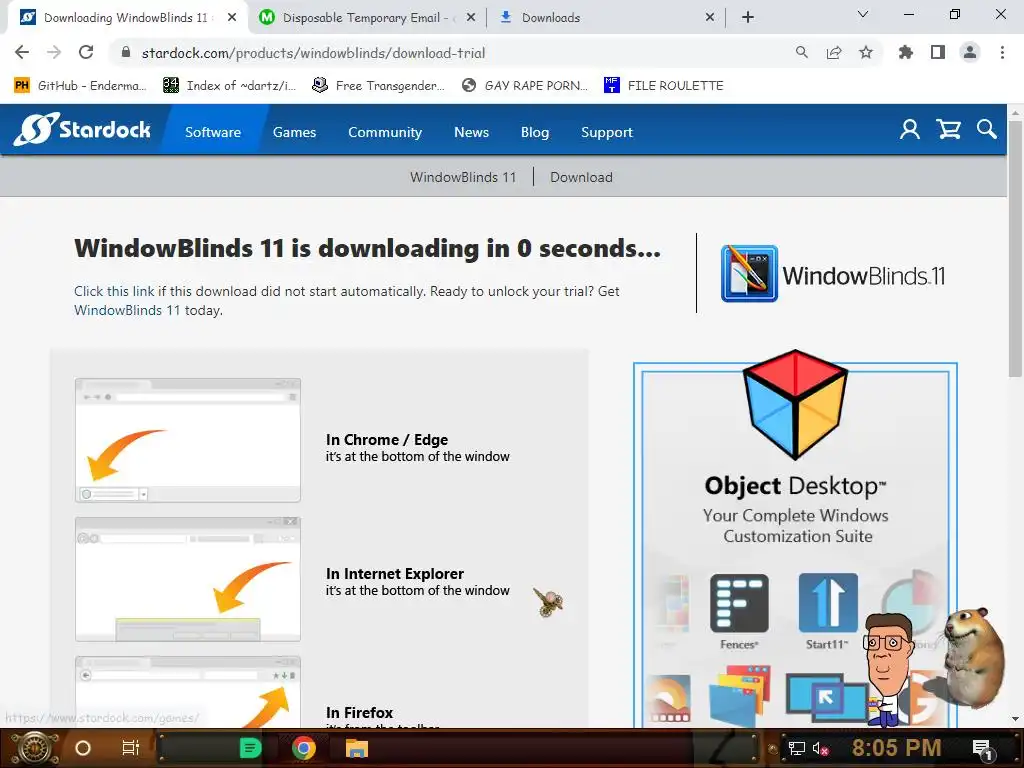Open the FILE ROULETTE bookmark
The height and width of the screenshot is (768, 1024).
coord(664,85)
